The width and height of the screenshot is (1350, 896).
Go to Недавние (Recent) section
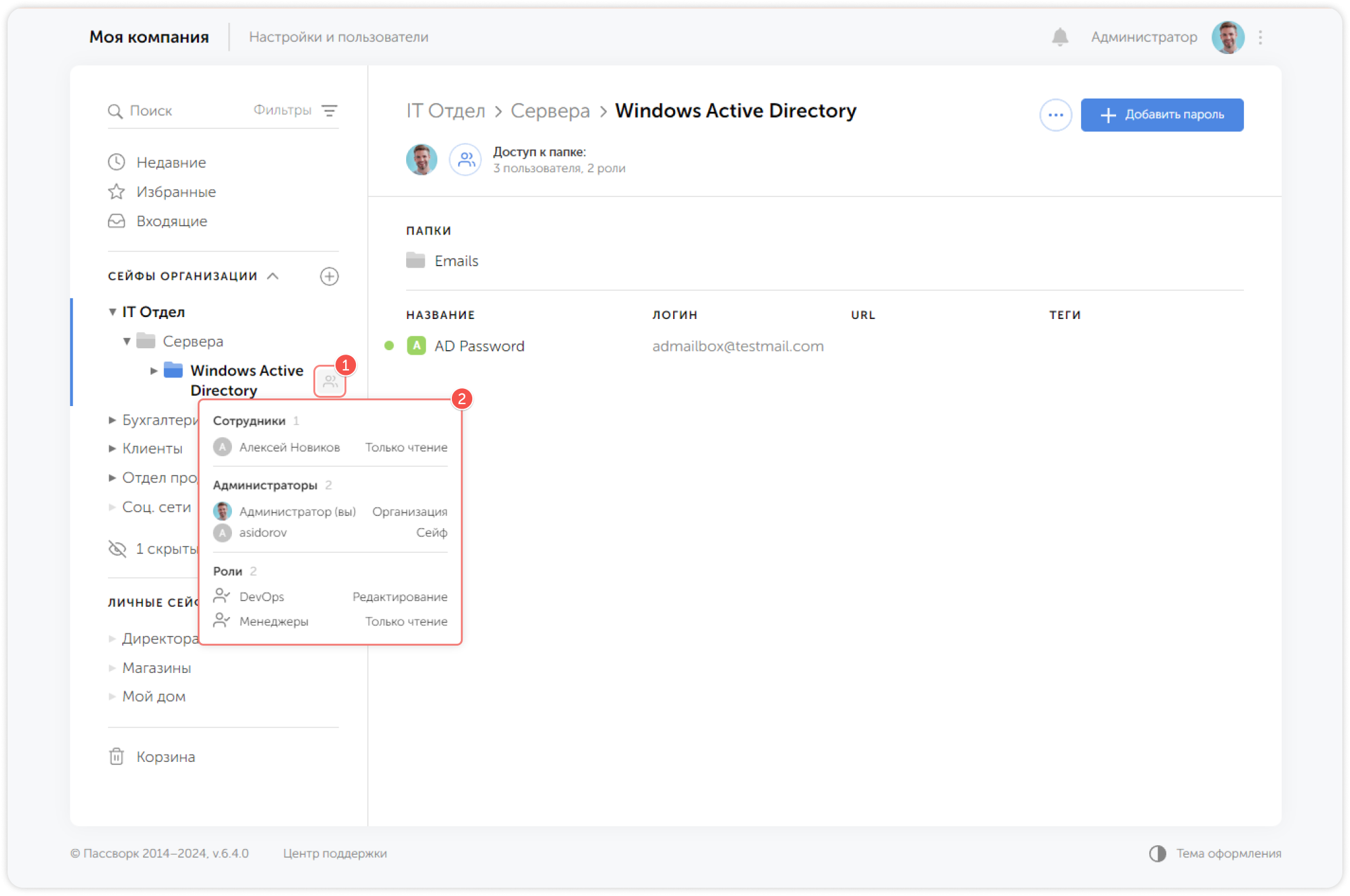click(170, 163)
